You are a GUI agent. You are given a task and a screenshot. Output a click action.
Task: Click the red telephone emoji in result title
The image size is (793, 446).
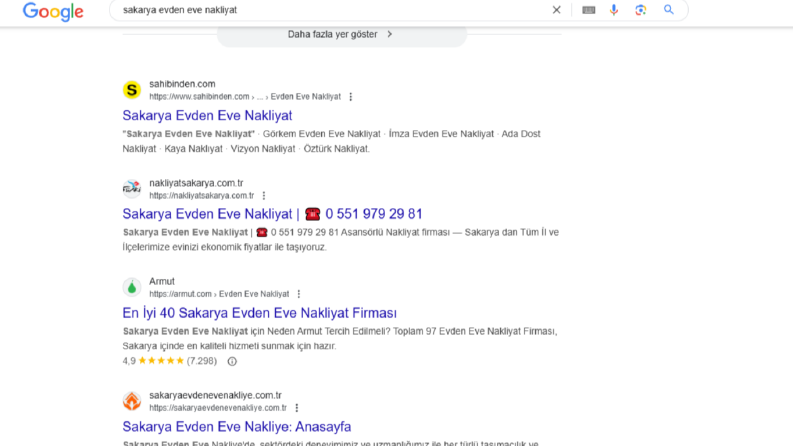(313, 214)
